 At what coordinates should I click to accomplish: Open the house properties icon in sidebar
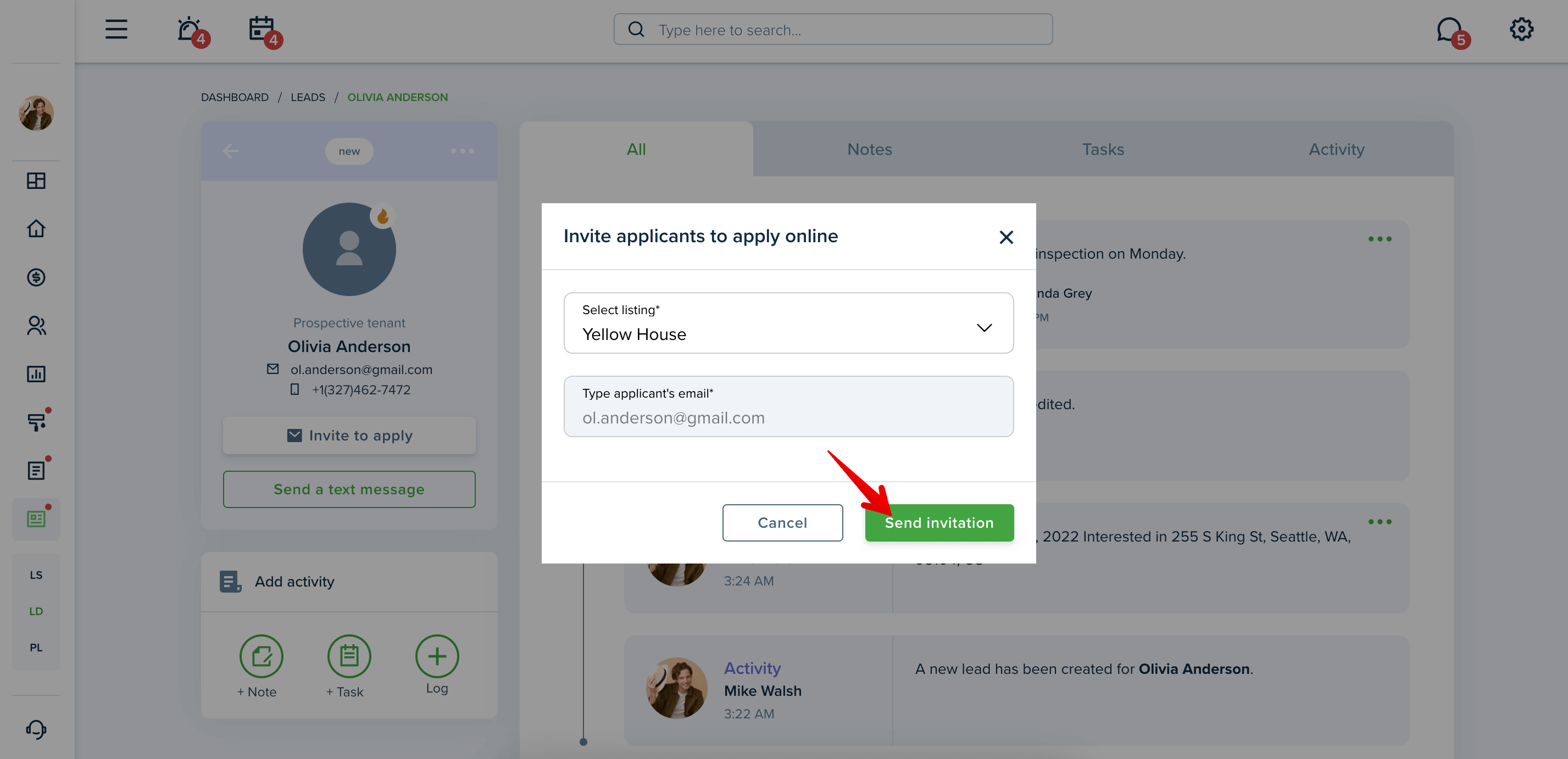click(x=36, y=229)
